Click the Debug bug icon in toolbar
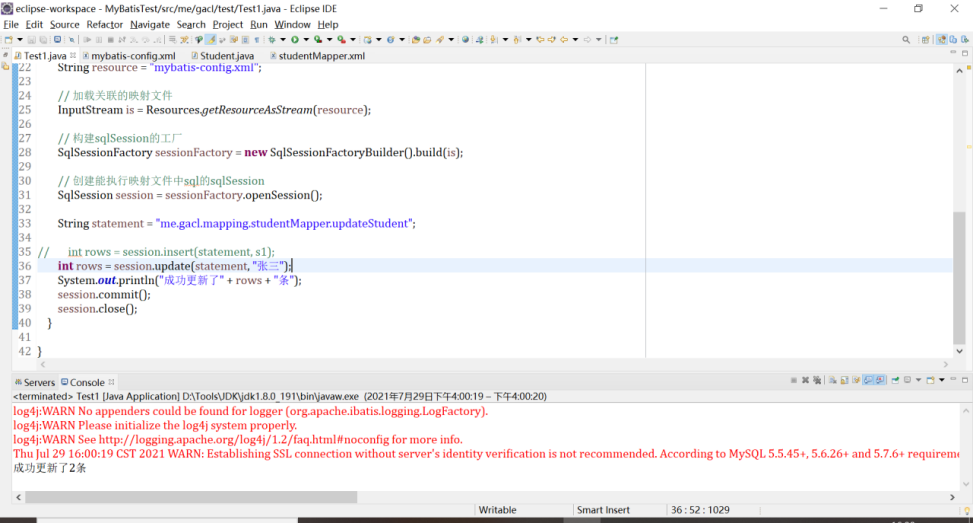 (271, 40)
